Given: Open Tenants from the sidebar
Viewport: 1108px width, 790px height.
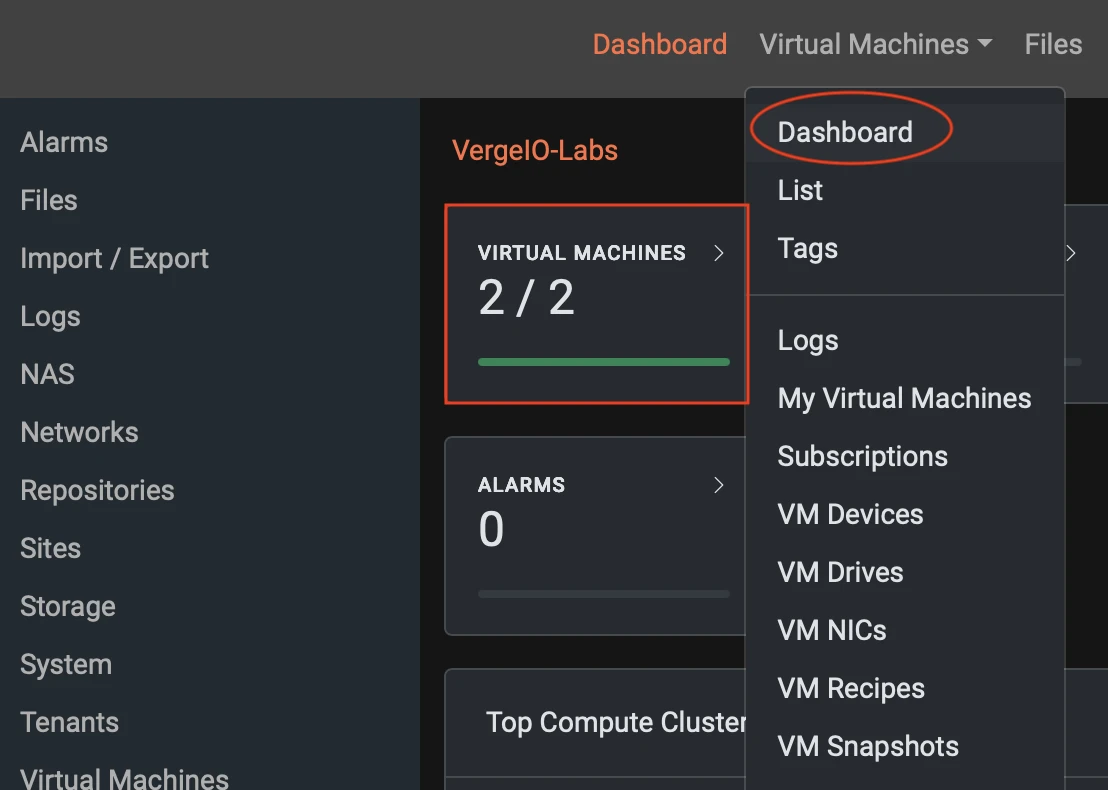Looking at the screenshot, I should tap(69, 722).
